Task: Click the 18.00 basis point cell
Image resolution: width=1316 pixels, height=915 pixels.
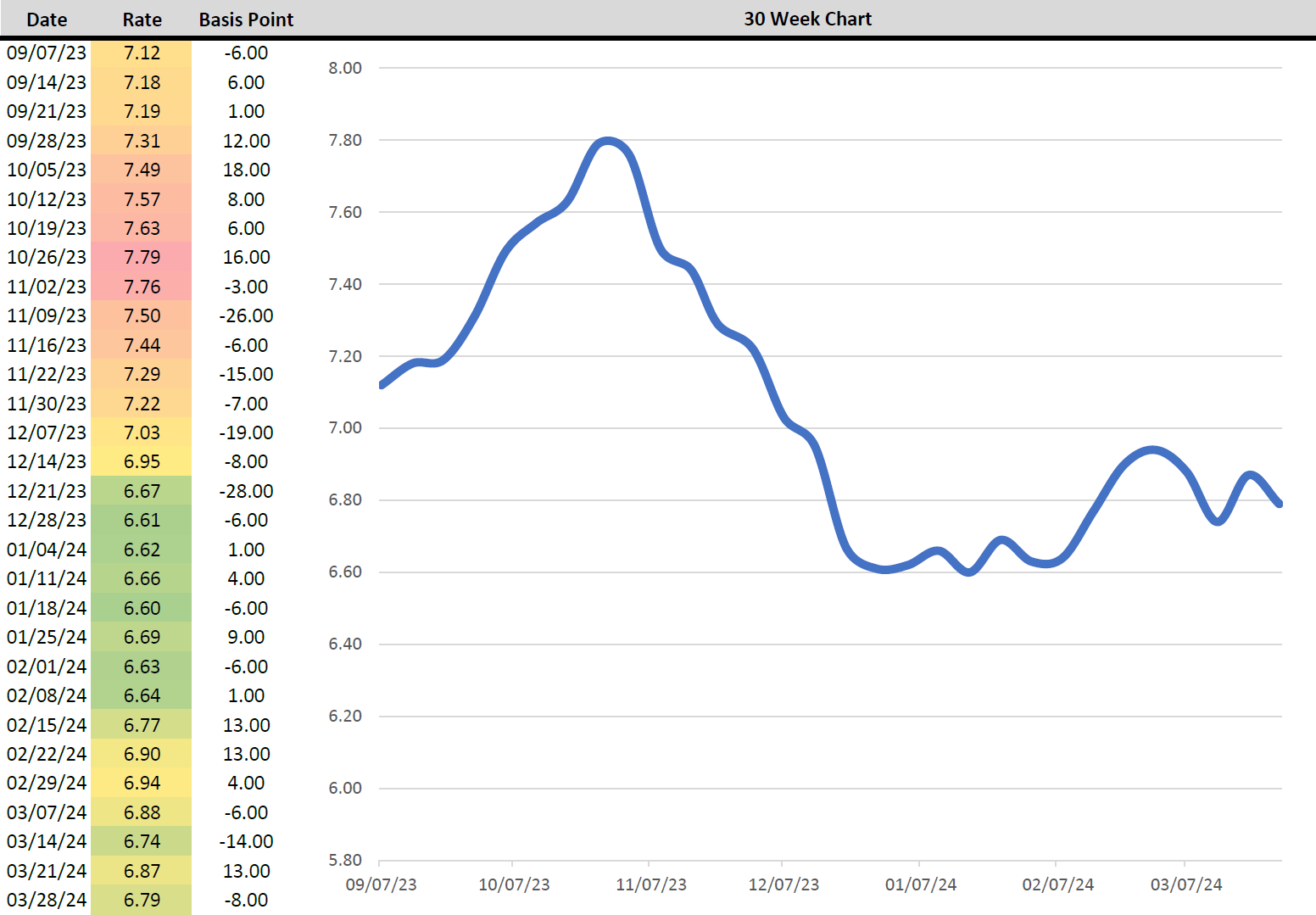Action: (246, 170)
